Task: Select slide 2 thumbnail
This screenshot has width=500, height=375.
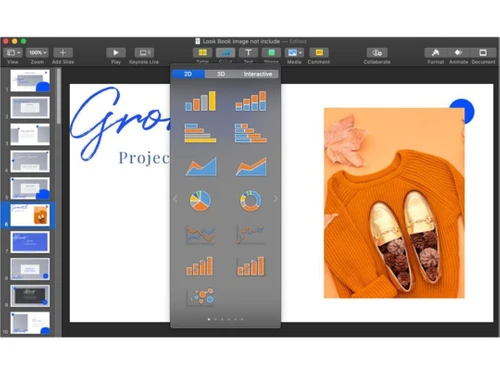Action: pyautogui.click(x=30, y=108)
